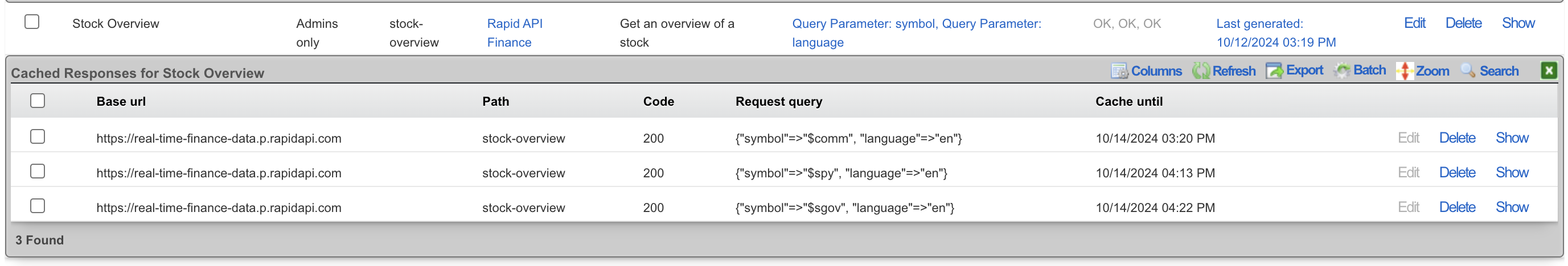Click the $spy request query cell
Screen dimensions: 1568x266
click(x=841, y=173)
